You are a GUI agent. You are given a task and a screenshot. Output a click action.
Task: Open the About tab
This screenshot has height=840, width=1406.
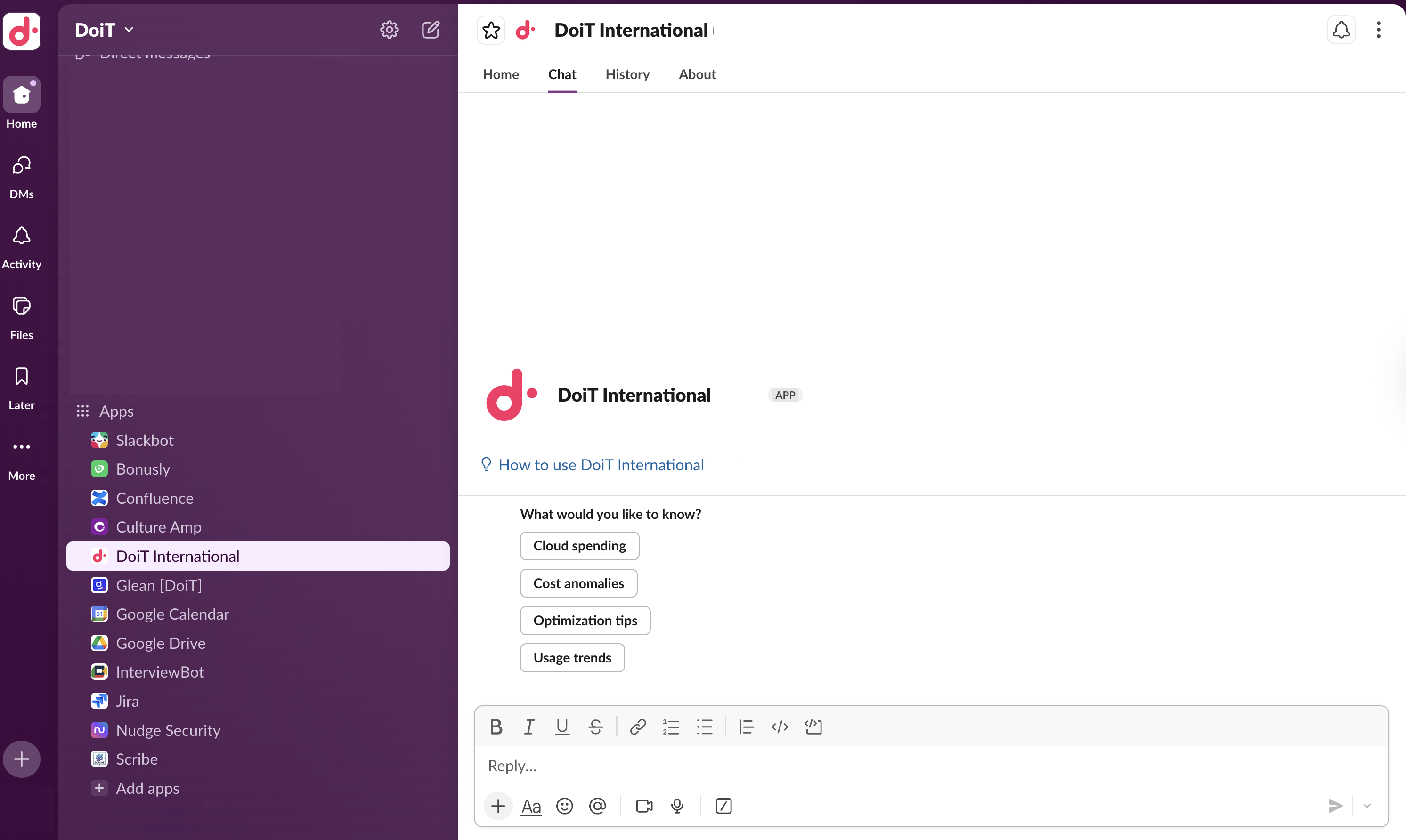coord(697,74)
